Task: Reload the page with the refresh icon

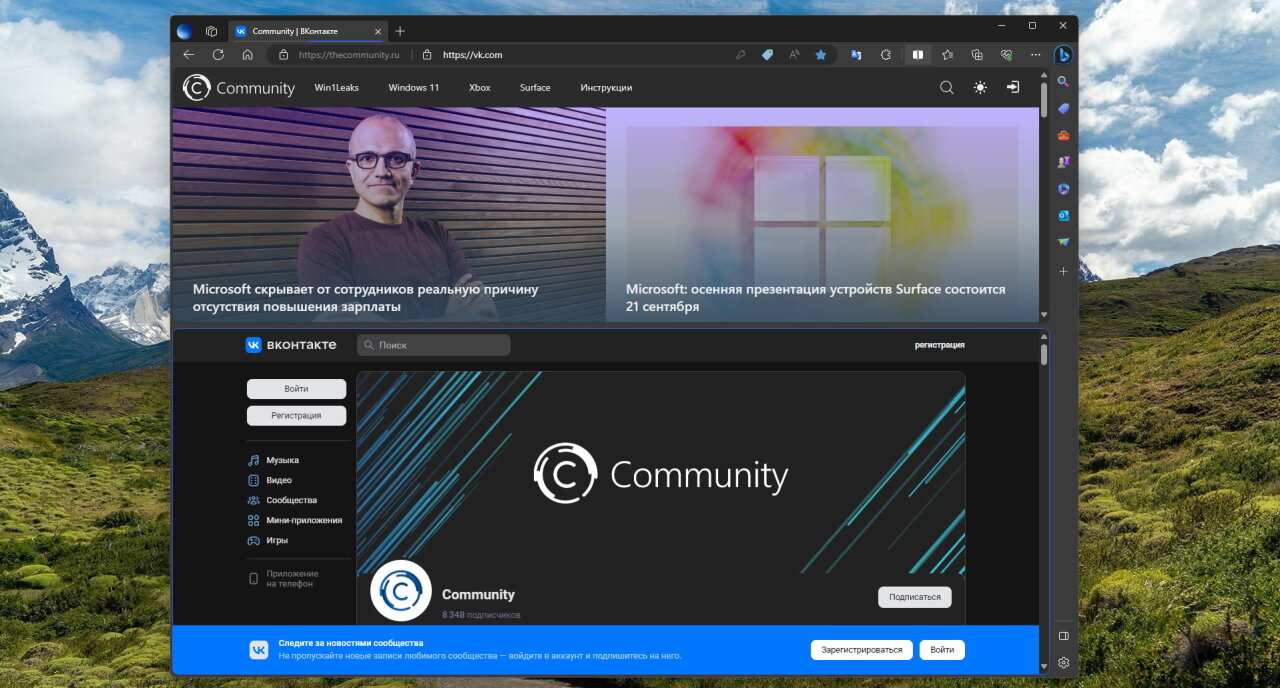Action: (218, 55)
